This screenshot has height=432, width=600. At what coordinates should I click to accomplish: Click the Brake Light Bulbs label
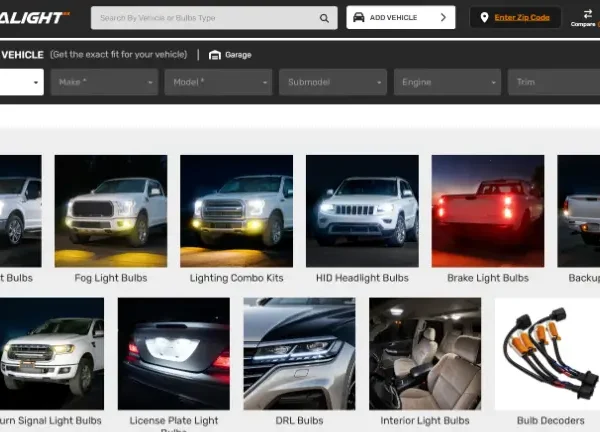coord(488,278)
